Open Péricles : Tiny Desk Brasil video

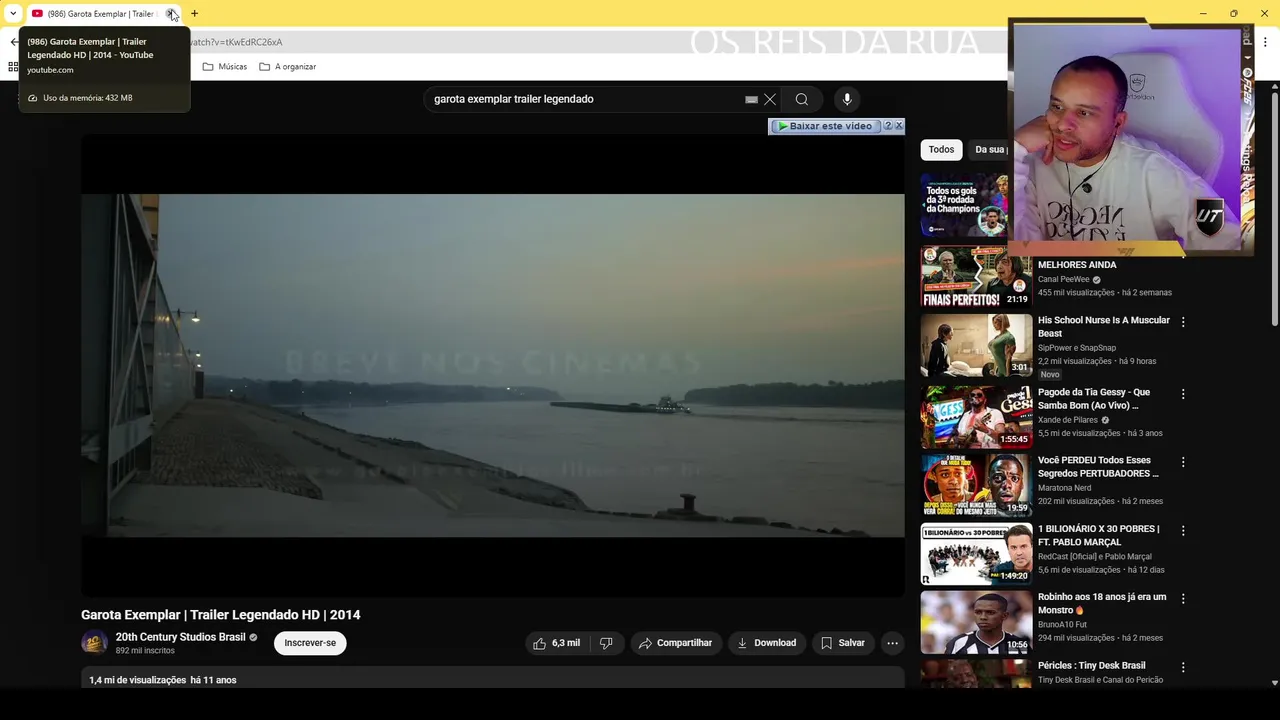1092,665
